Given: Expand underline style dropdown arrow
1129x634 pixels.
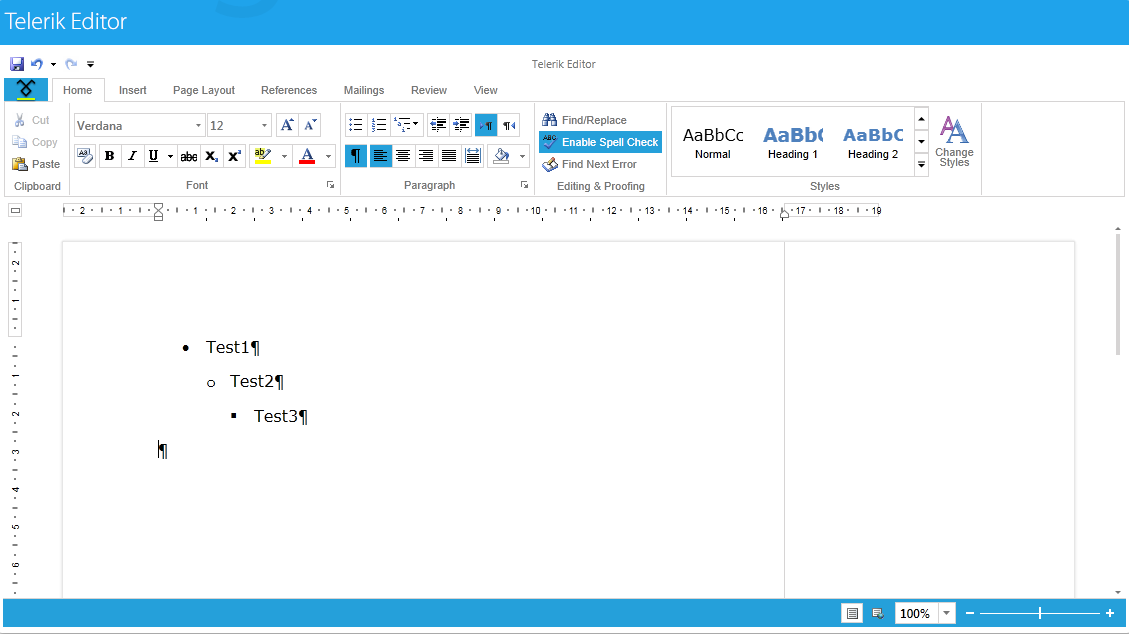Looking at the screenshot, I should pos(170,155).
